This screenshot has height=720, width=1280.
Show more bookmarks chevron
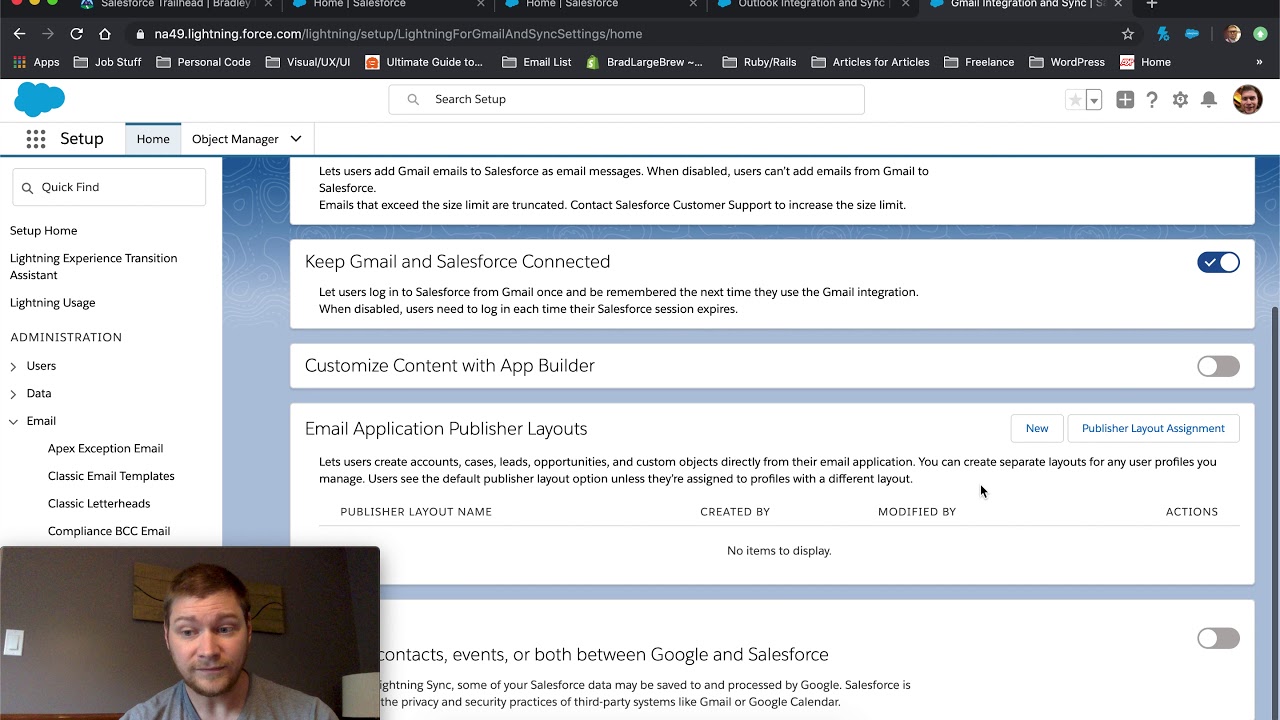[x=1259, y=62]
